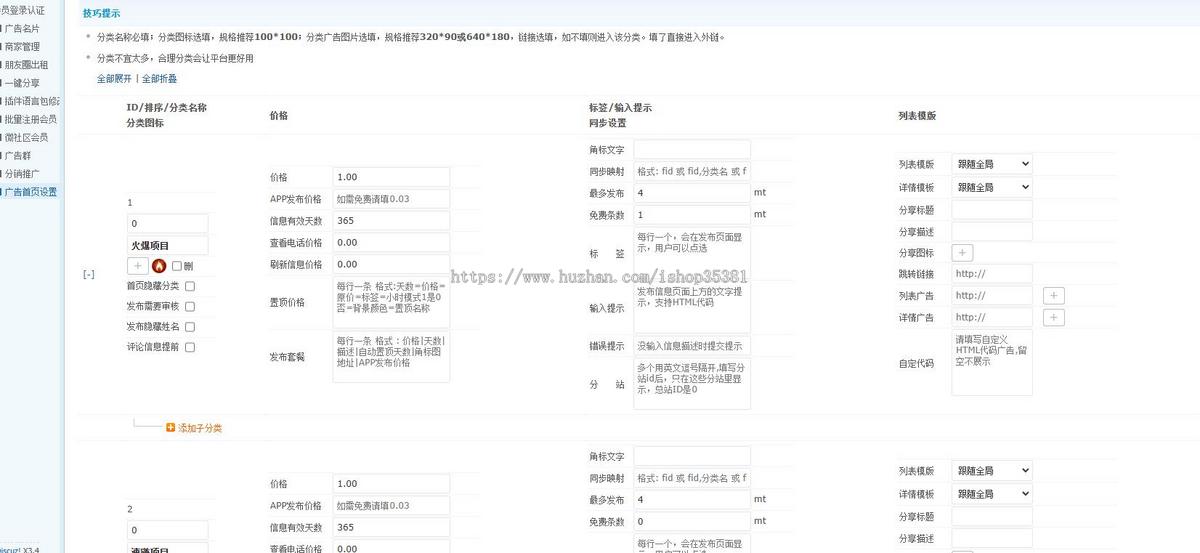Focus the sort order field above 火爆项目
The width and height of the screenshot is (1200, 553).
point(168,224)
